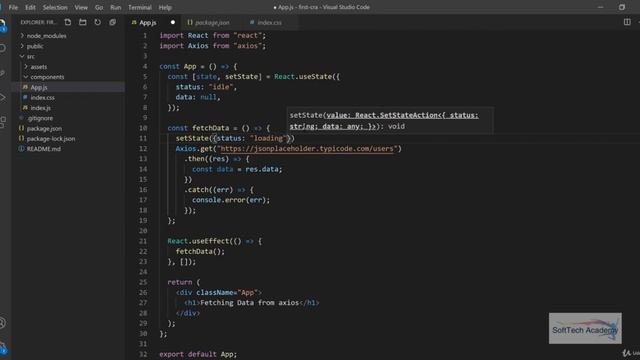The height and width of the screenshot is (360, 640).
Task: Click line number 11 in the gutter
Action: coord(142,138)
